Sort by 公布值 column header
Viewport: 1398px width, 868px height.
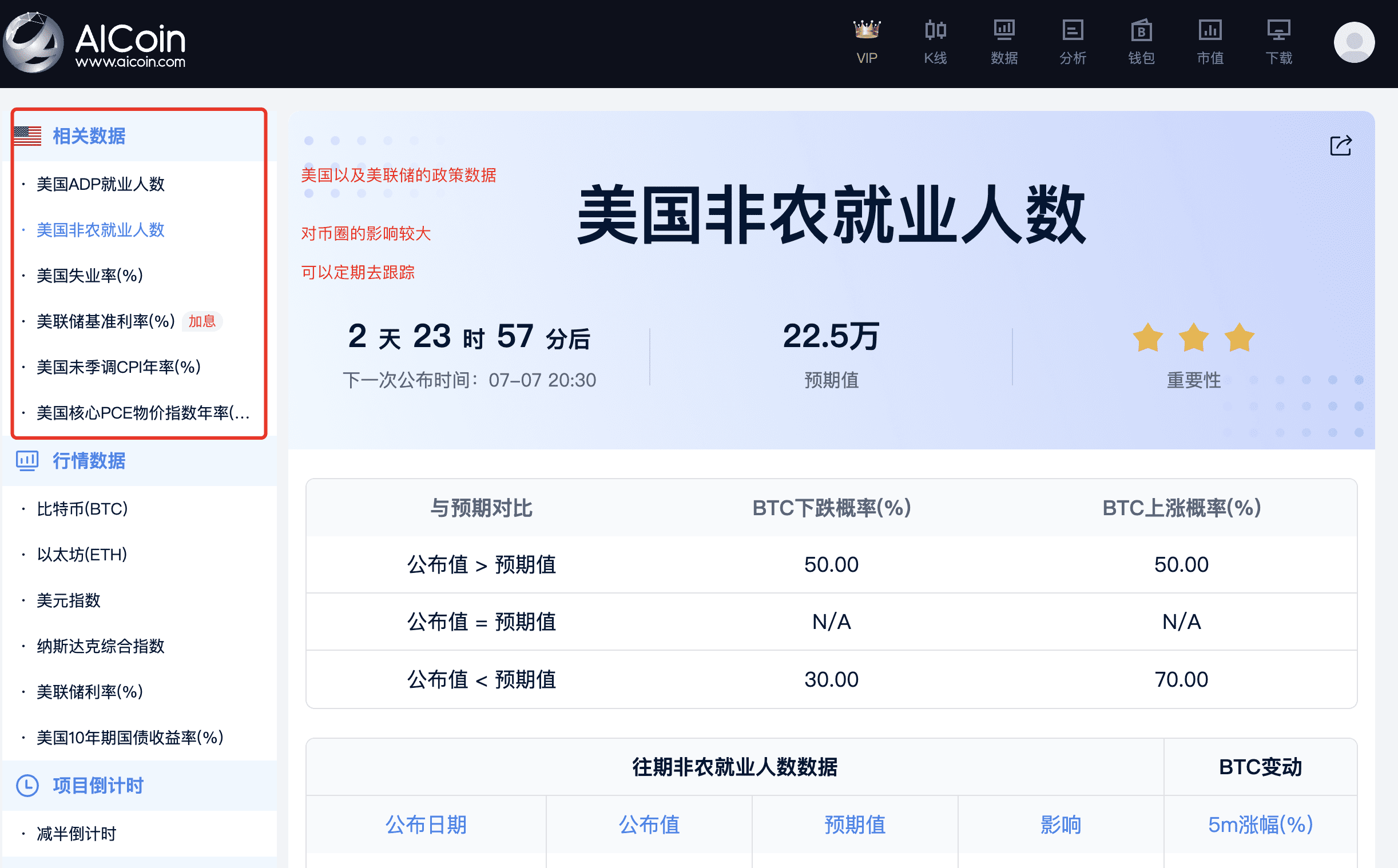[x=649, y=825]
